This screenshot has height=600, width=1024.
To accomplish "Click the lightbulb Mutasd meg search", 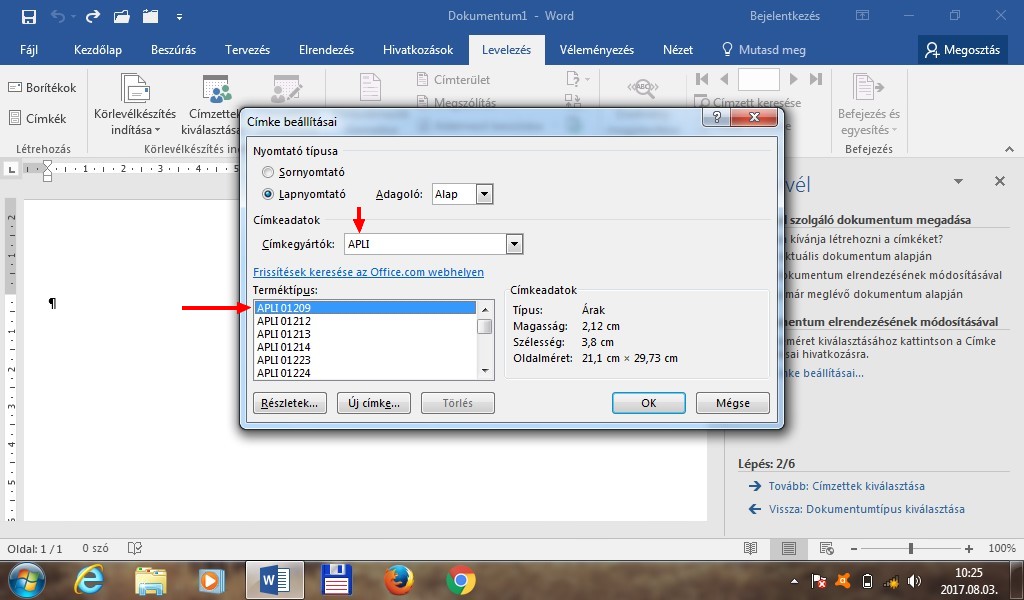I will (x=763, y=50).
